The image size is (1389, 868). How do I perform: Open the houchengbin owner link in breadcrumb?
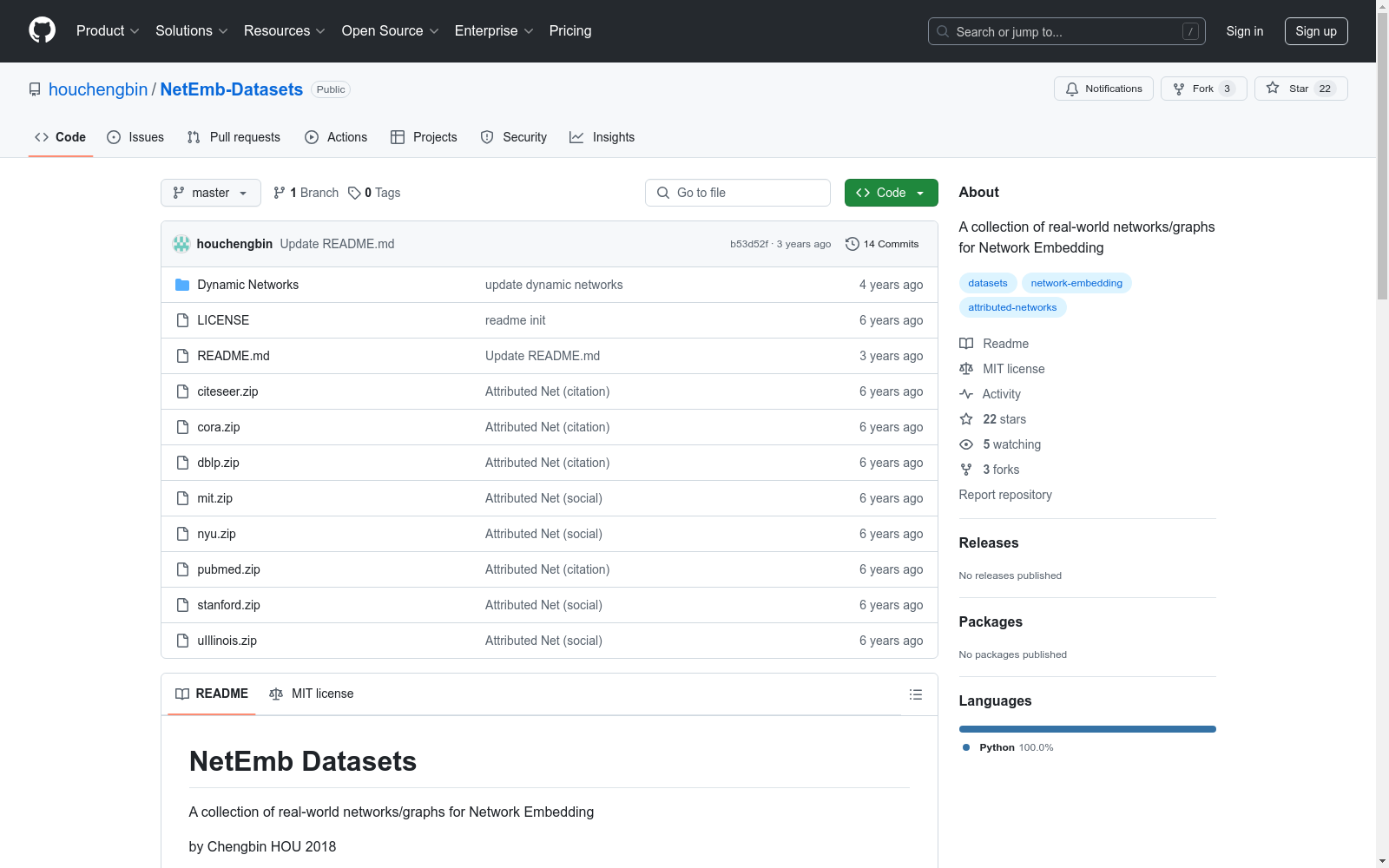pos(98,89)
